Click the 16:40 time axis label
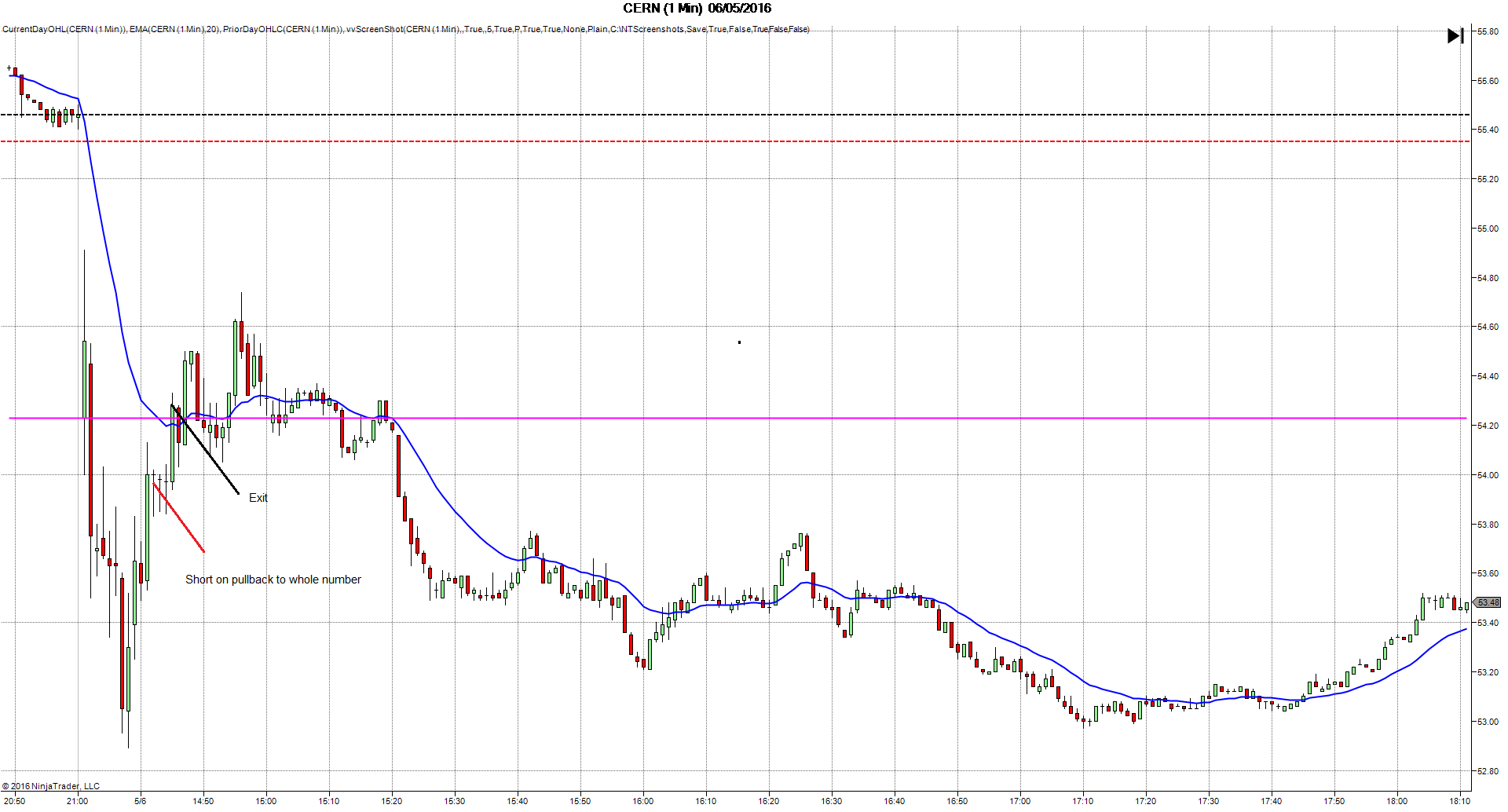The width and height of the screenshot is (1508, 812). click(x=894, y=801)
